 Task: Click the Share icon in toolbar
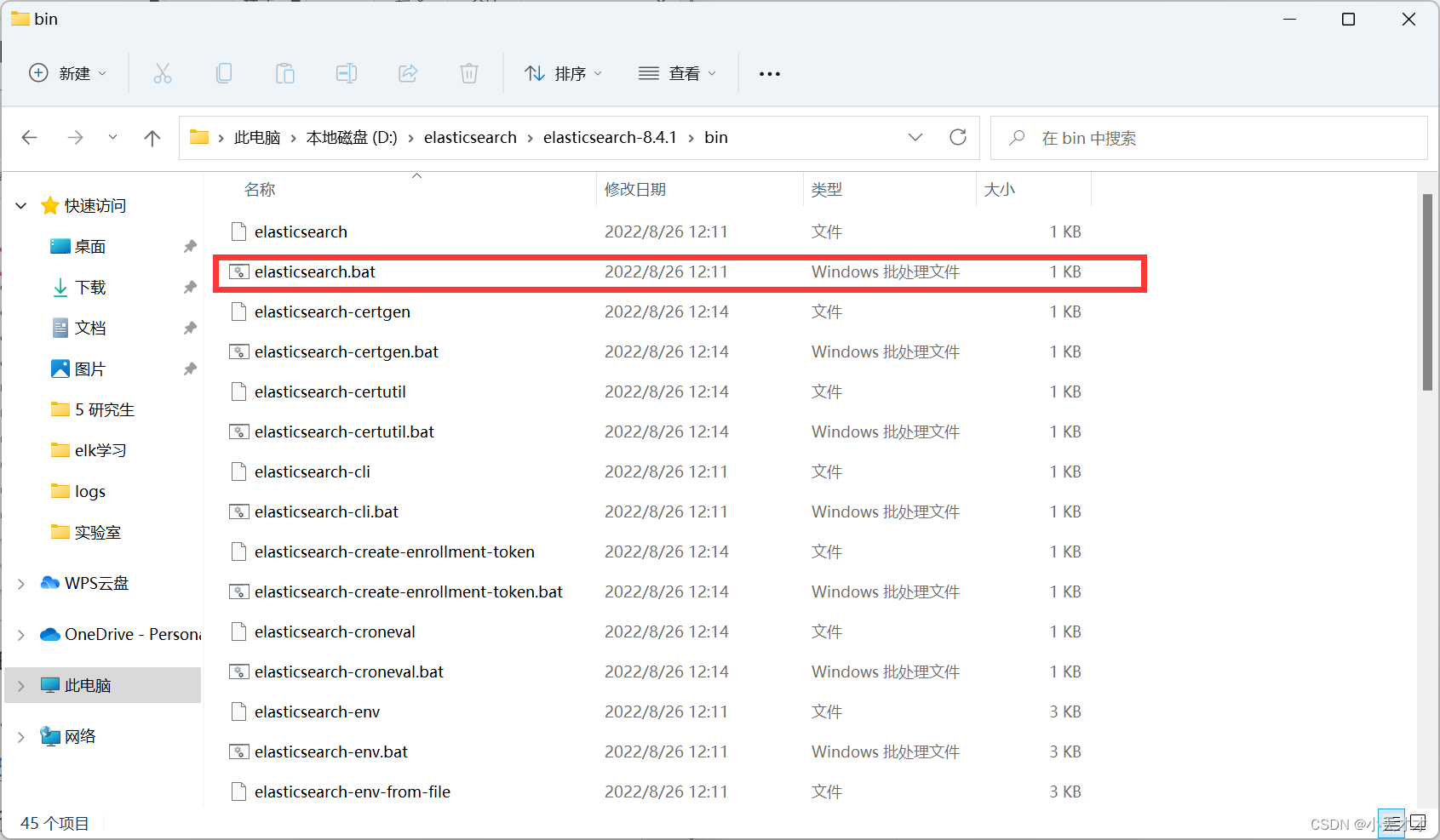pos(408,73)
